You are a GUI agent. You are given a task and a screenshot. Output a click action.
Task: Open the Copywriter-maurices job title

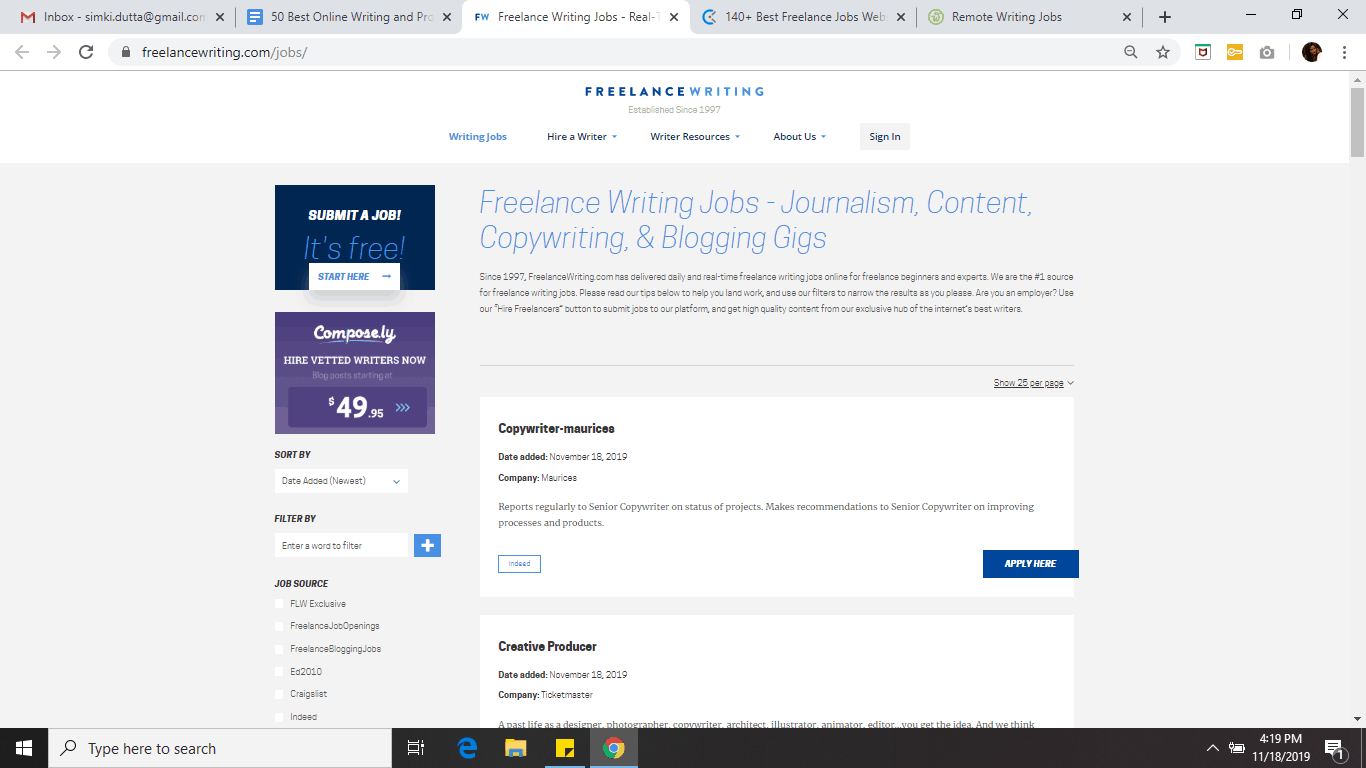tap(556, 429)
